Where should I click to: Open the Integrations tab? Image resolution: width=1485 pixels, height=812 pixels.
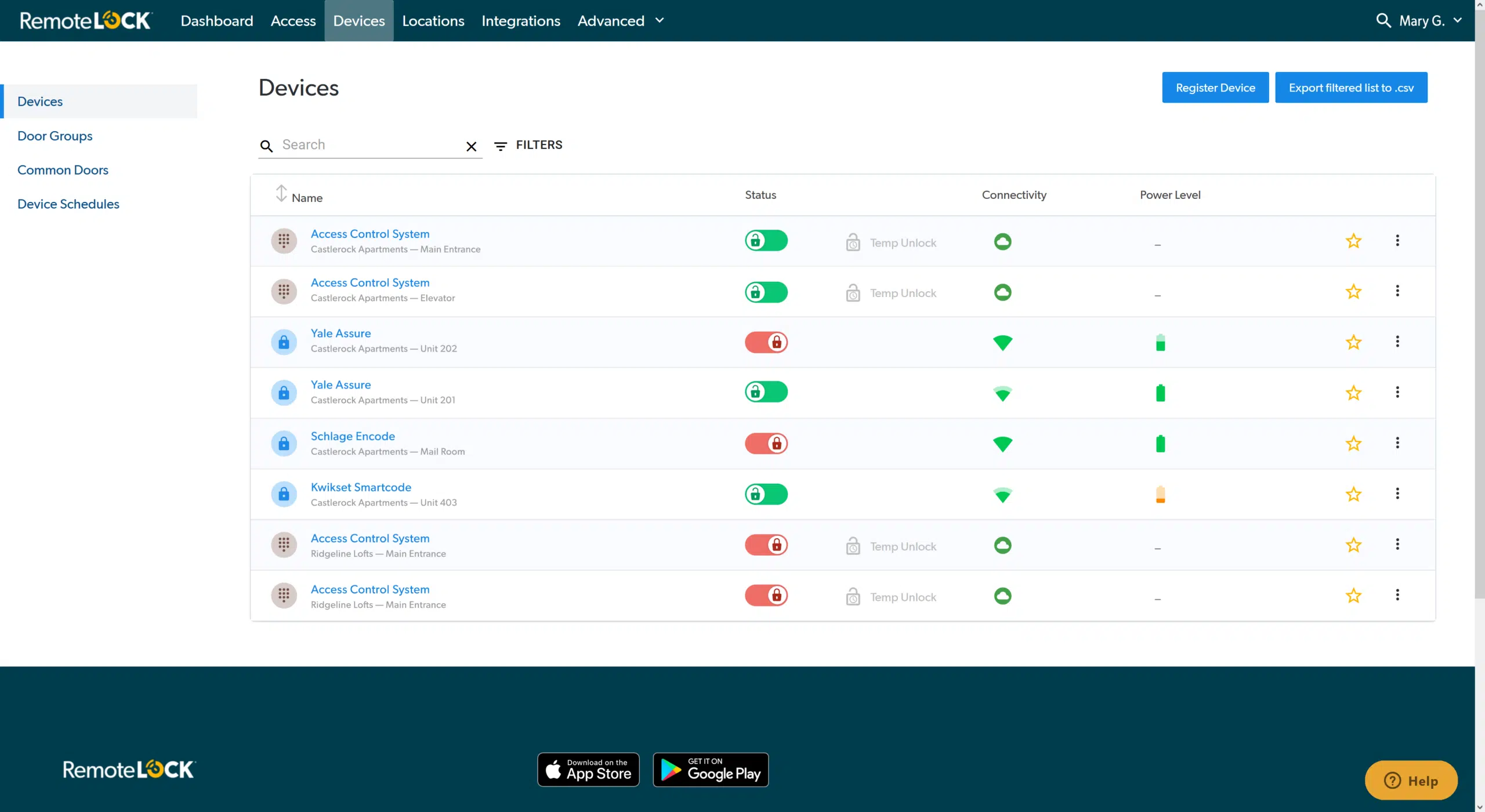(x=521, y=21)
